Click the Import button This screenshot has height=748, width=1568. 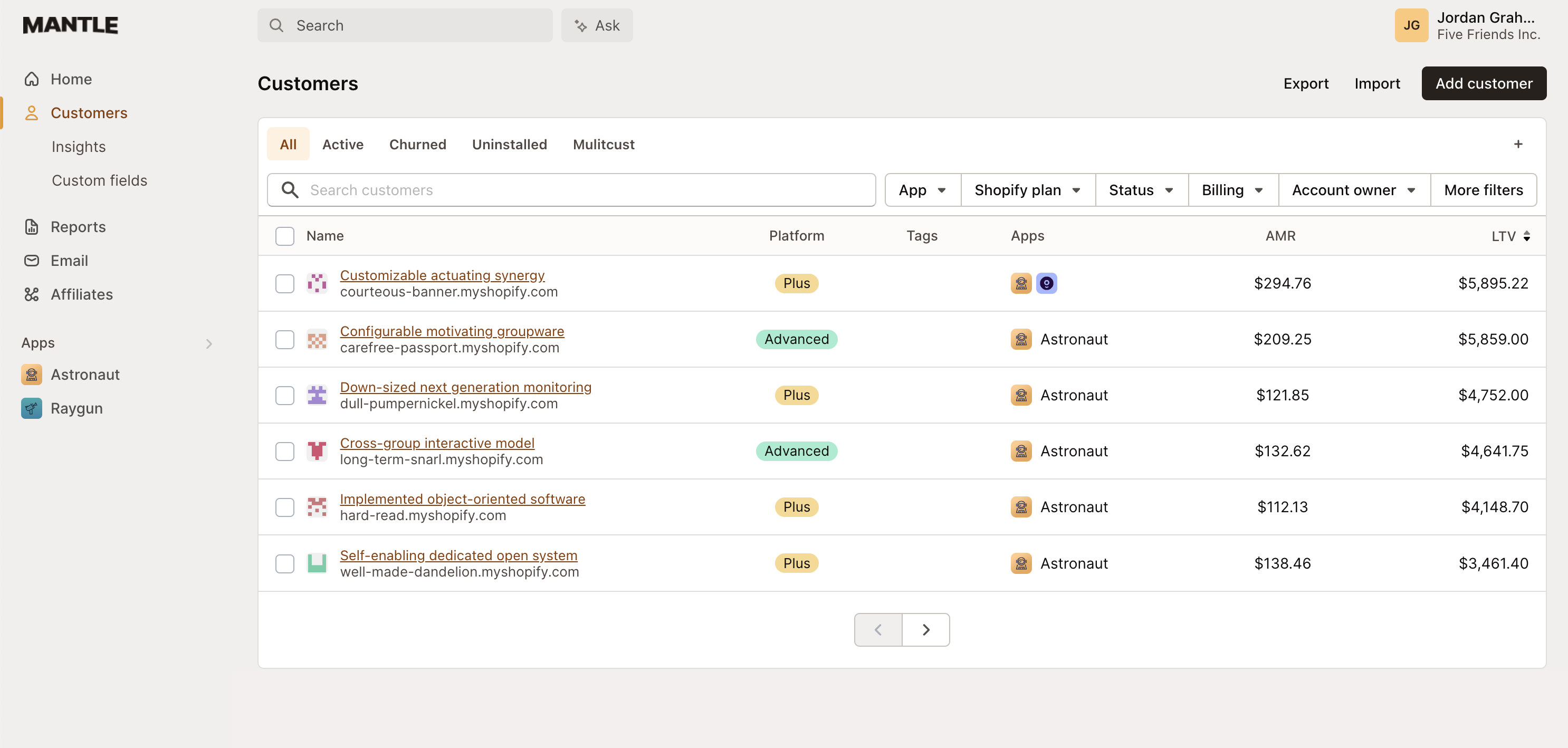pos(1377,83)
